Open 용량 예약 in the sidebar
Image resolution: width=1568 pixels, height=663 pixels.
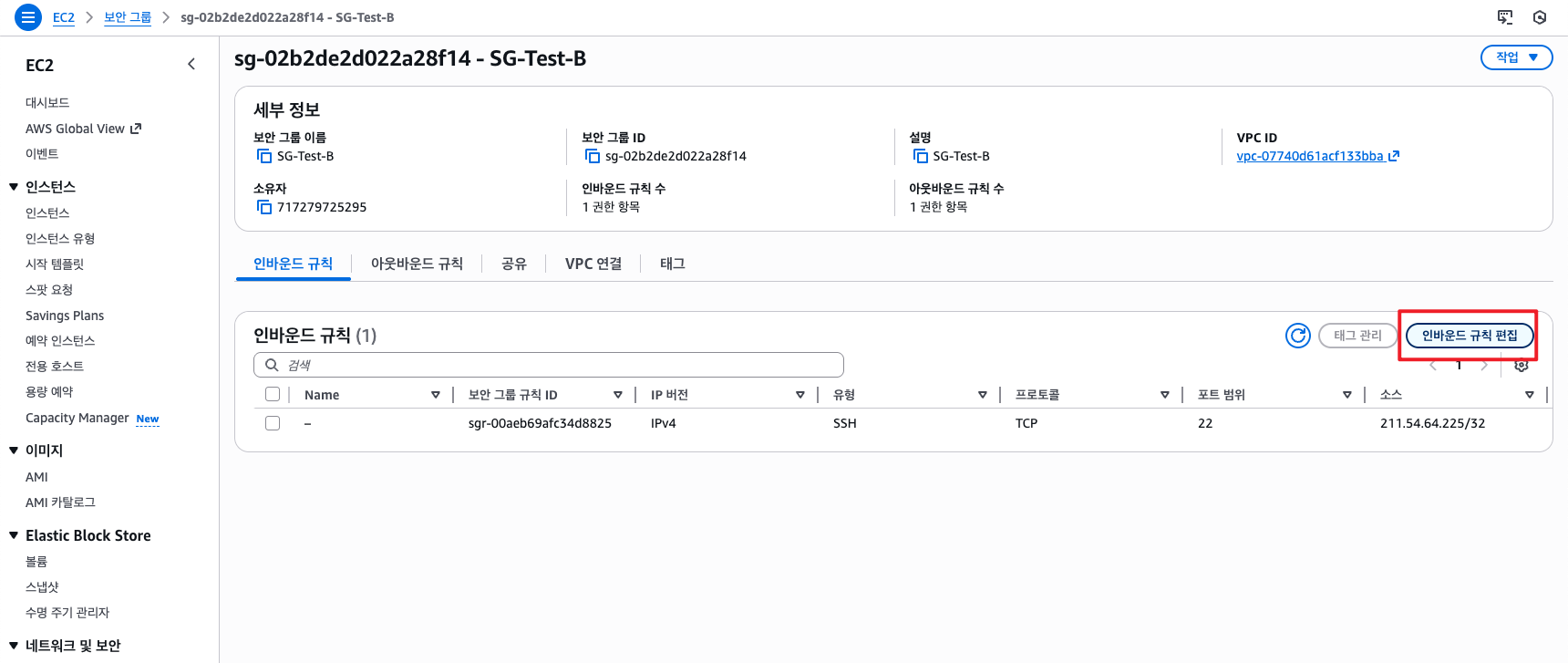[x=49, y=391]
